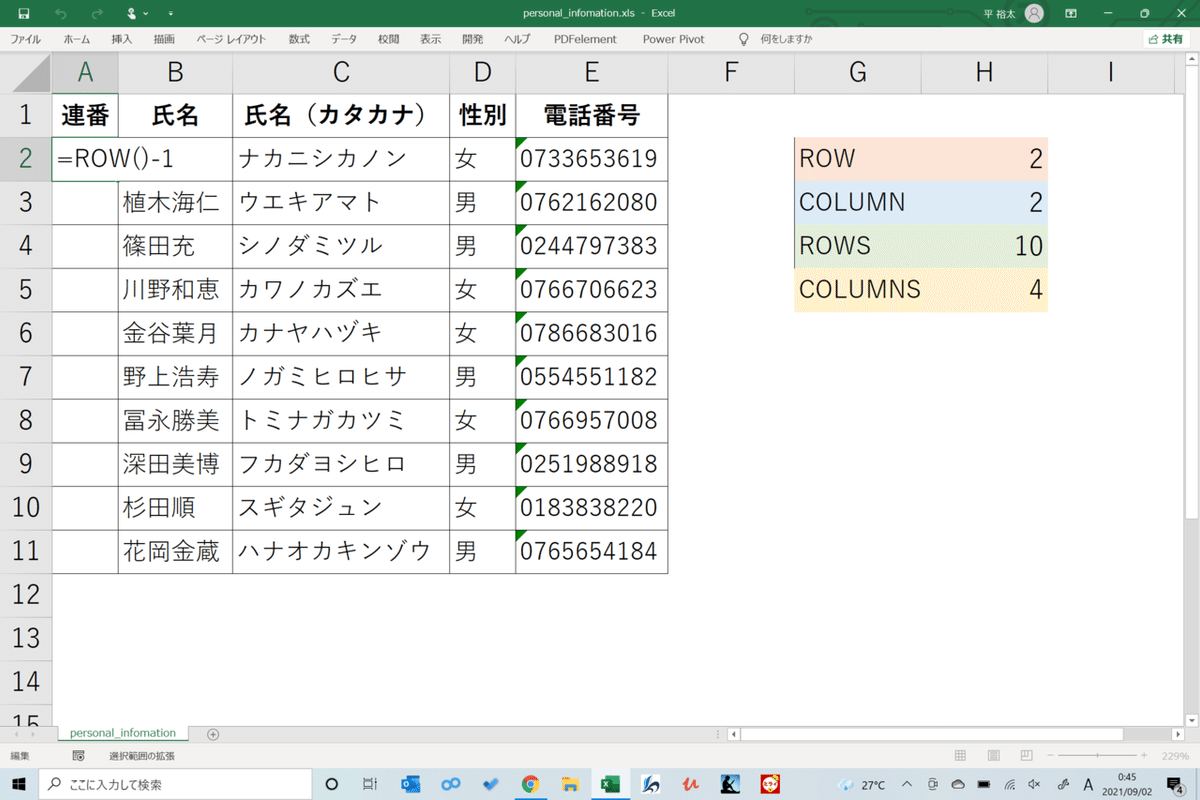The image size is (1200, 800).
Task: Click the user account avatar 平 裕太
Action: 1034,13
